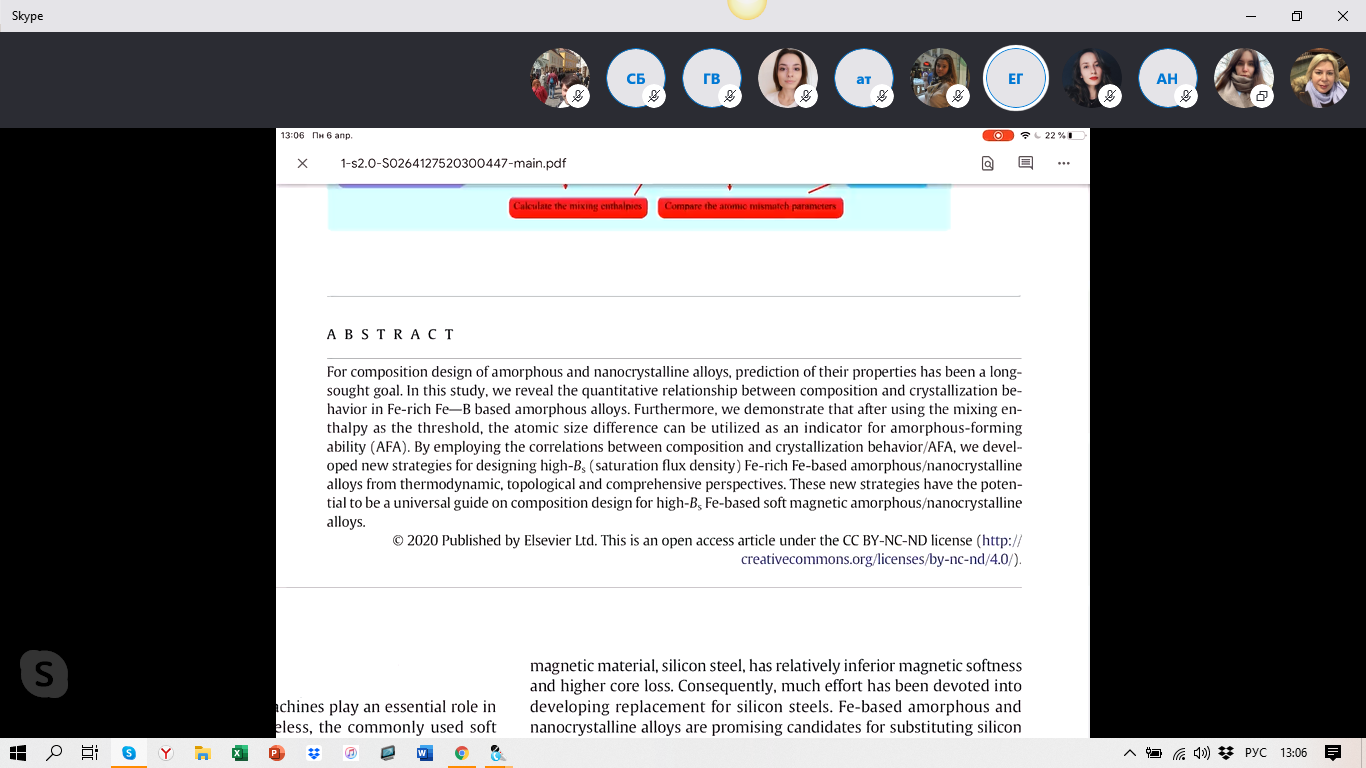The image size is (1366, 768).
Task: Open the three-dots more options menu
Action: pyautogui.click(x=1063, y=163)
